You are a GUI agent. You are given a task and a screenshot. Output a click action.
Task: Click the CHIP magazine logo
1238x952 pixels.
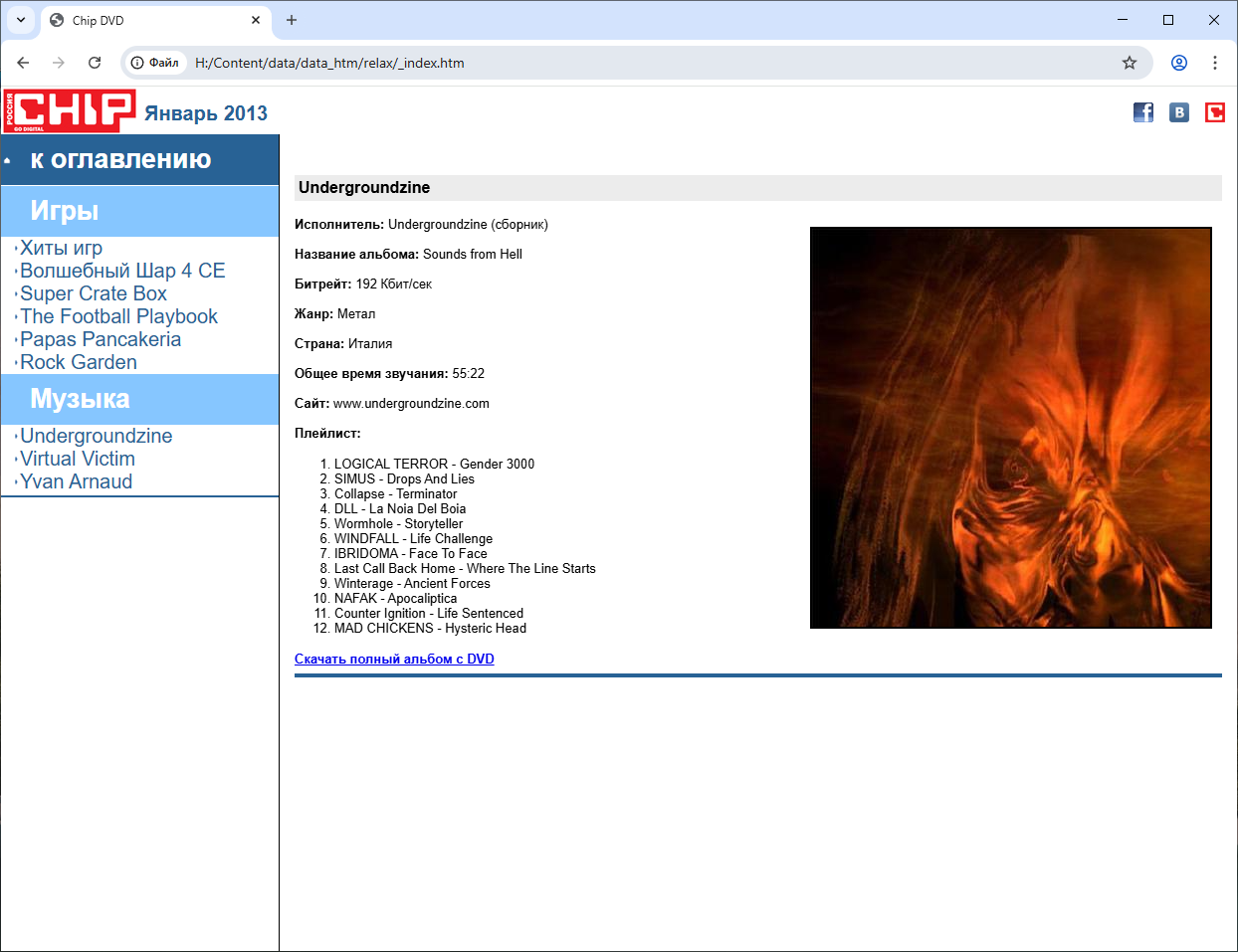coord(70,110)
